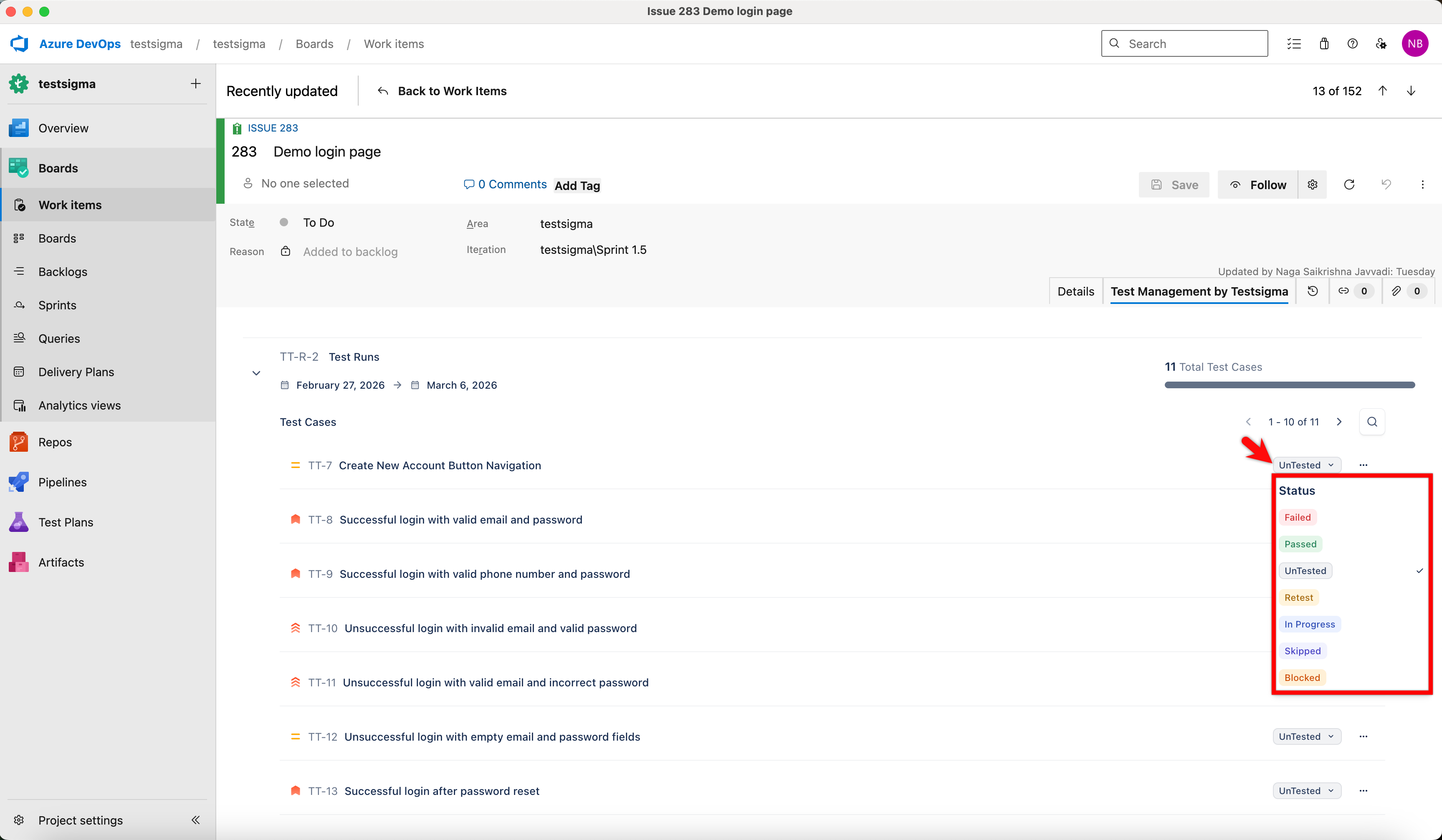The image size is (1442, 840).
Task: Open Backlogs in the sidebar
Action: [x=109, y=272]
